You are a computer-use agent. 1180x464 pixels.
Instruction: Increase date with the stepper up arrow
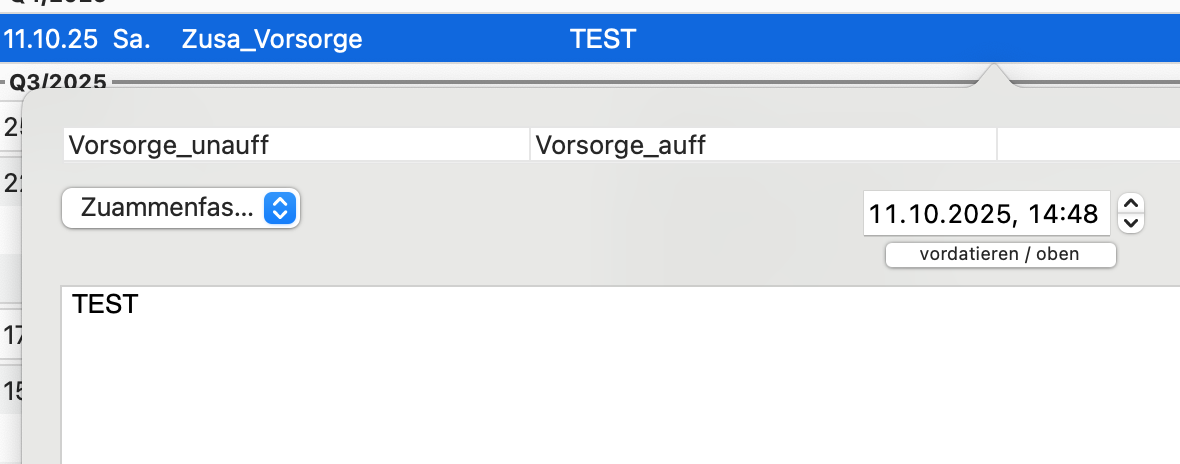(1131, 204)
